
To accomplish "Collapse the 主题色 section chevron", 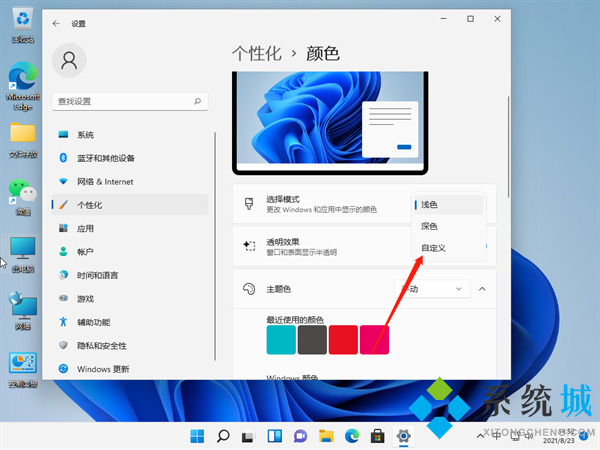I will coord(482,289).
